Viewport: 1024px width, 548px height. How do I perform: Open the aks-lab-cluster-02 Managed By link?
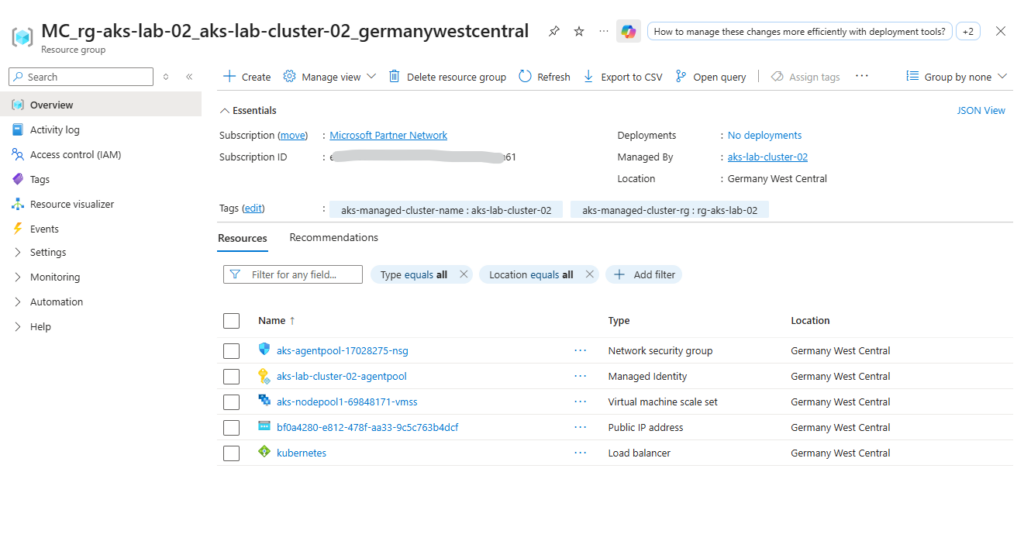[767, 157]
